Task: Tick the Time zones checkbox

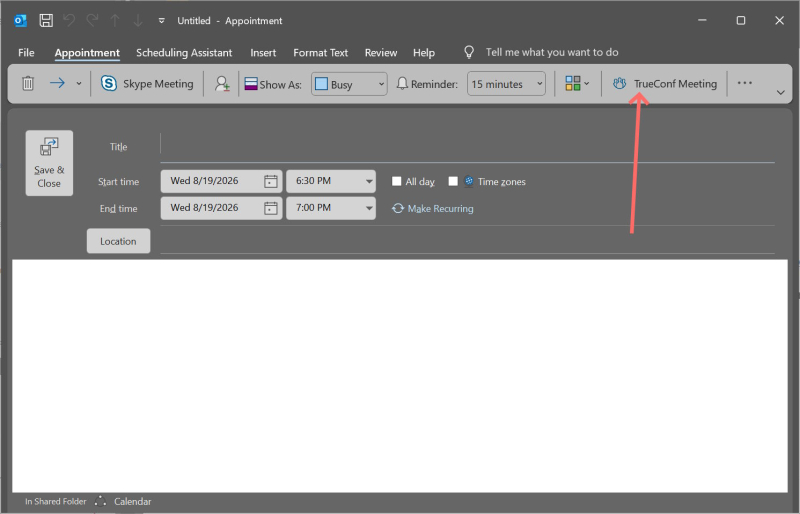Action: 453,181
